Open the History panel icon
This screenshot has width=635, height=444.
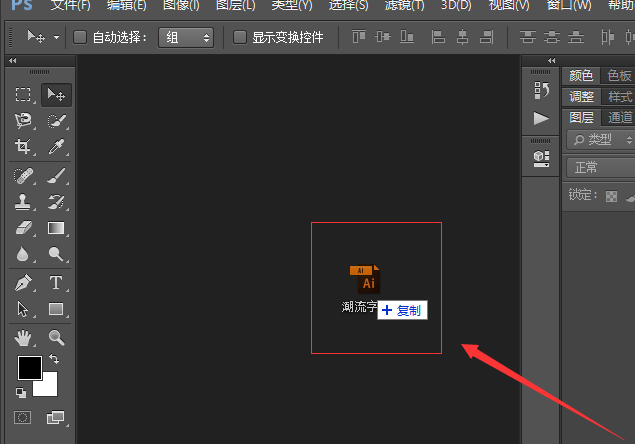click(x=541, y=91)
